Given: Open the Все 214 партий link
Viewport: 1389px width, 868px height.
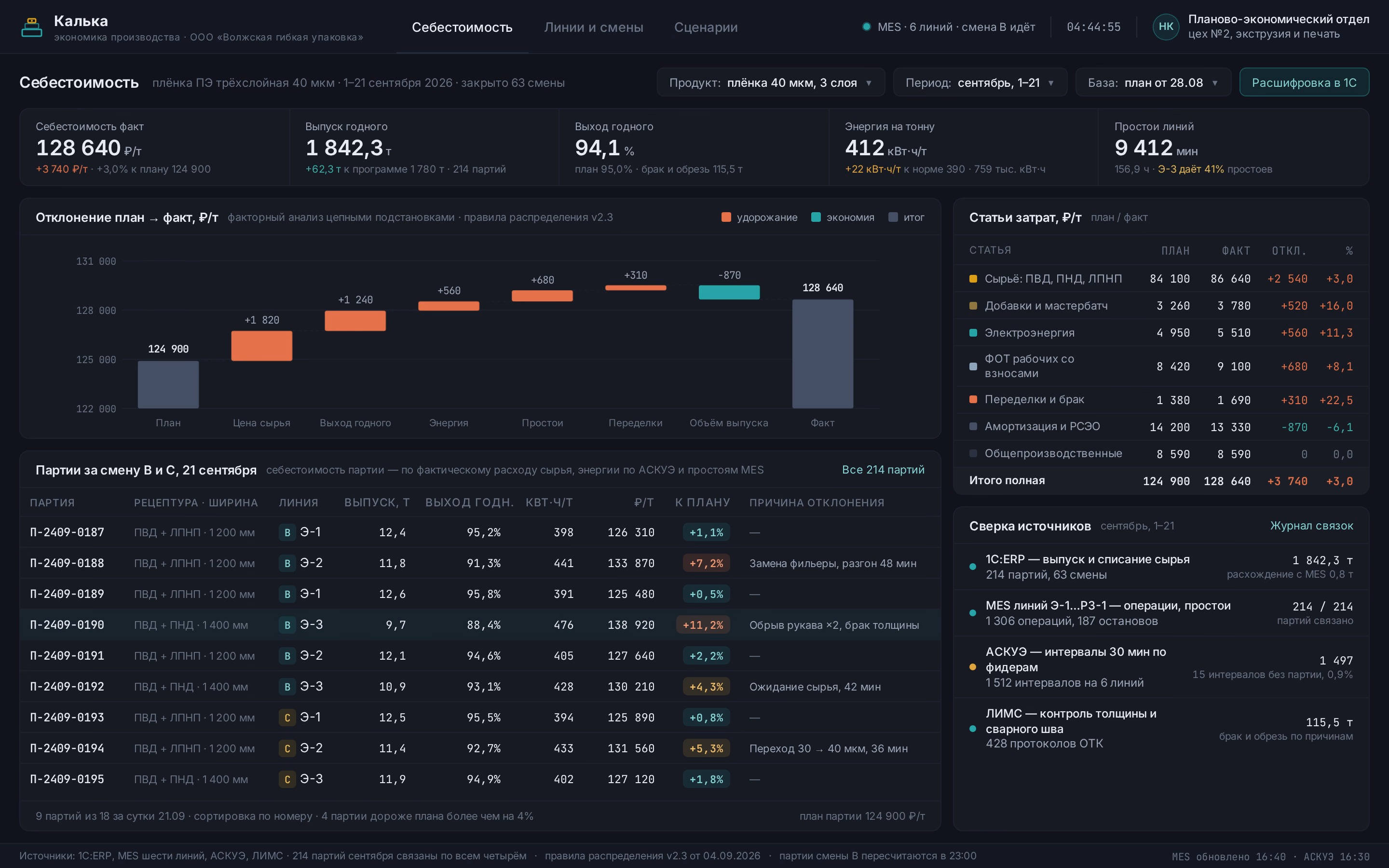Looking at the screenshot, I should tap(883, 470).
